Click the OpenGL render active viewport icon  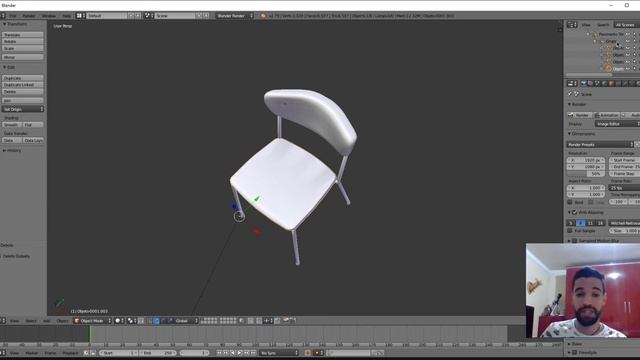[x=285, y=321]
